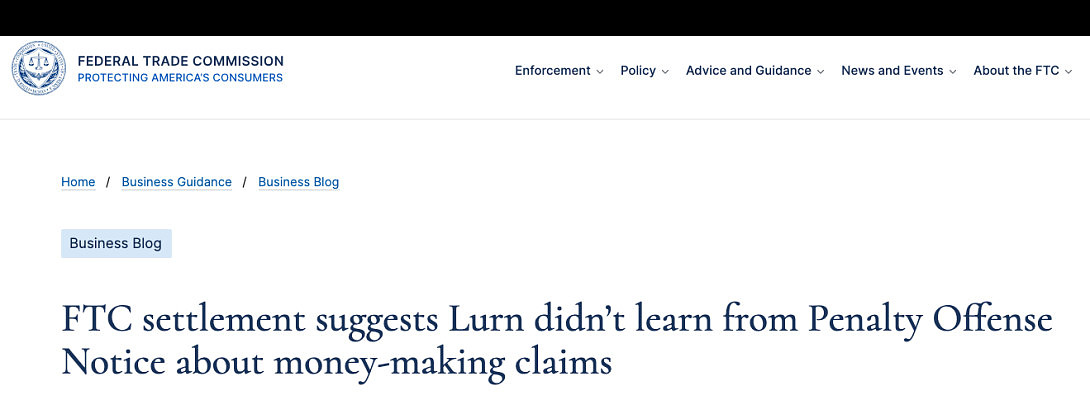Image resolution: width=1090 pixels, height=400 pixels.
Task: Open the Enforcement menu
Action: click(552, 71)
